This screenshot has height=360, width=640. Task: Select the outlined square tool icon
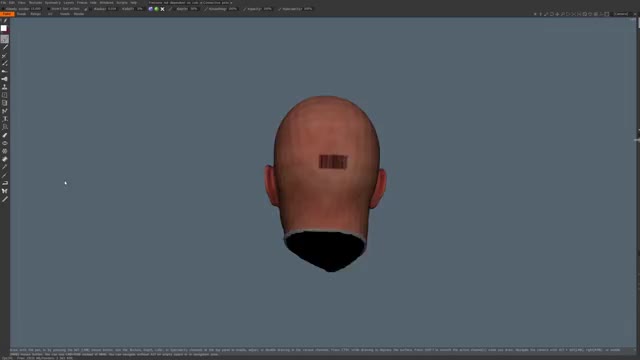4,95
